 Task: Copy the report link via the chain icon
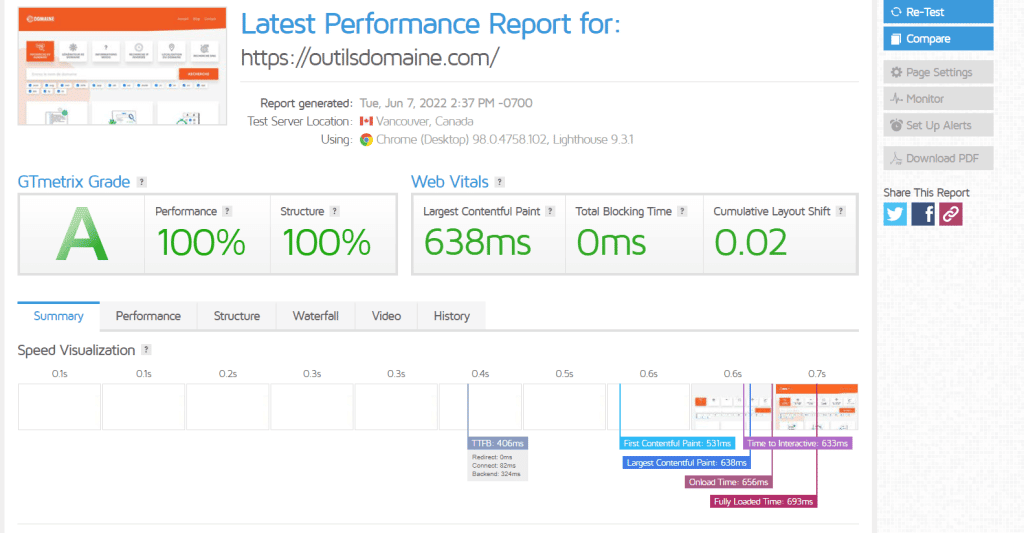click(951, 214)
